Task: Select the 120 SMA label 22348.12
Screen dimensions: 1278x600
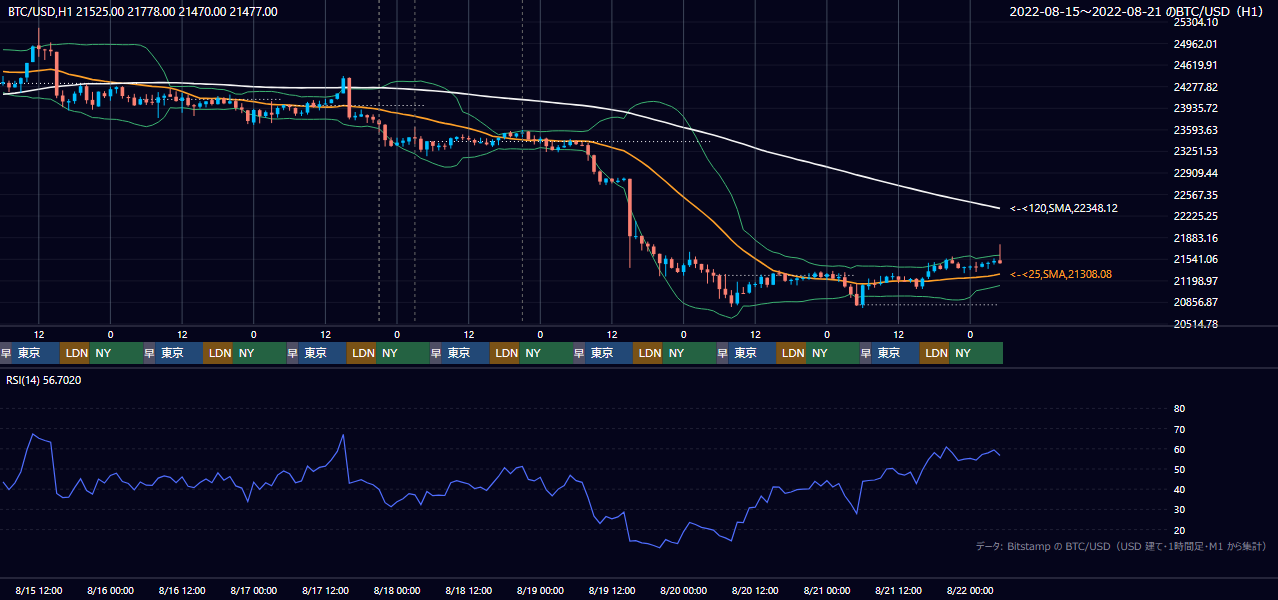Action: [x=1064, y=208]
